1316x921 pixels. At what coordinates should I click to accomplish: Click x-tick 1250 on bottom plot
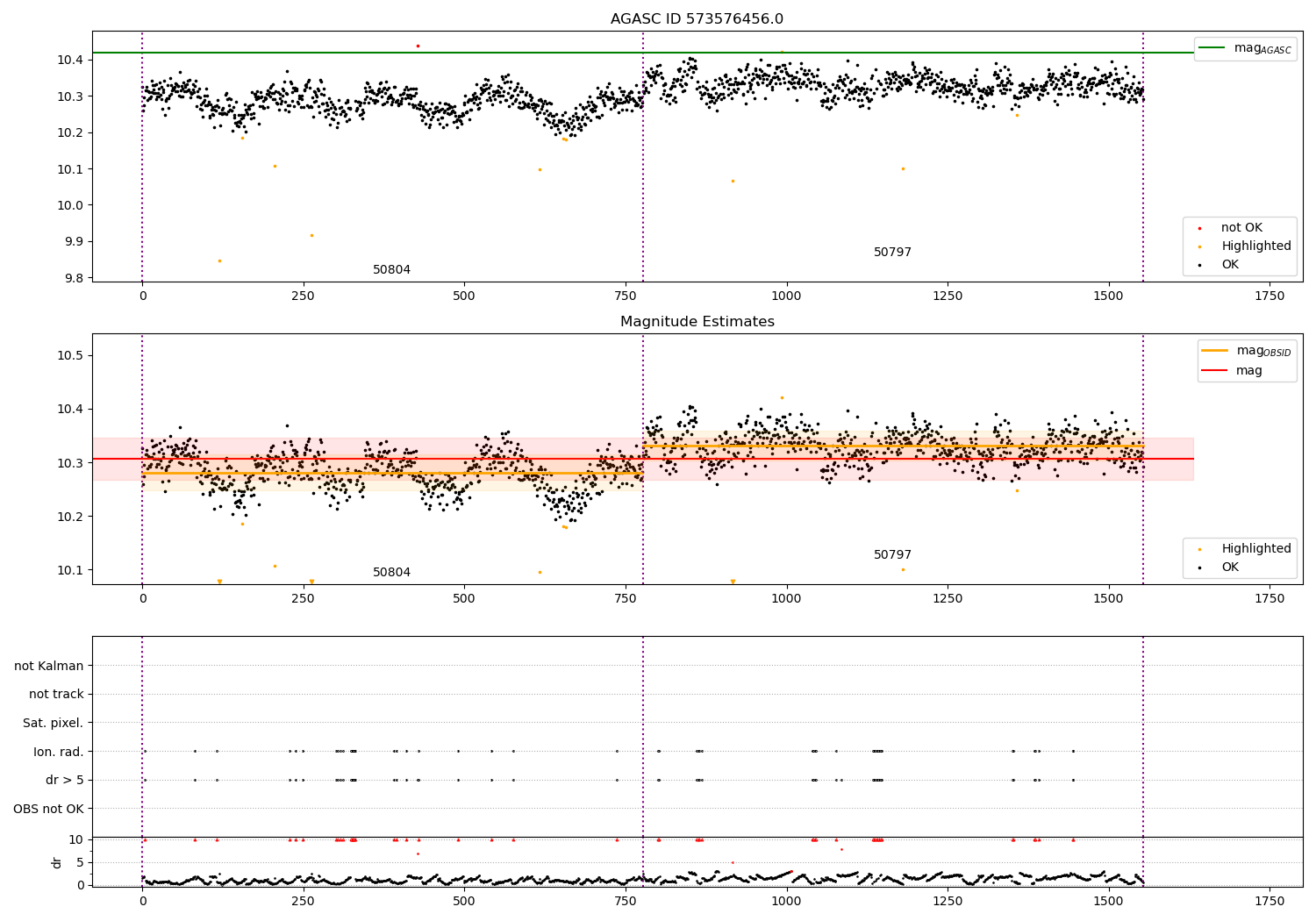point(948,902)
